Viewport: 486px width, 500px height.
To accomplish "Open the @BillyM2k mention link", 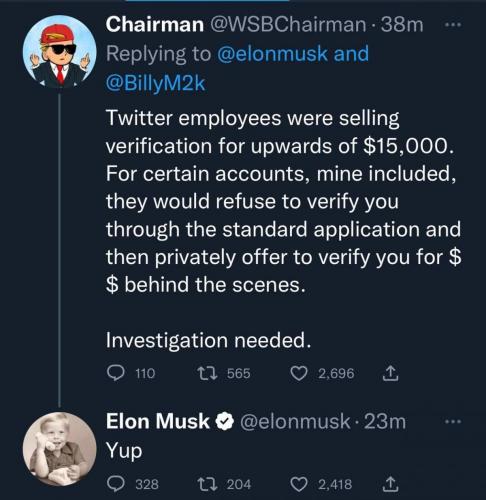I will click(155, 83).
